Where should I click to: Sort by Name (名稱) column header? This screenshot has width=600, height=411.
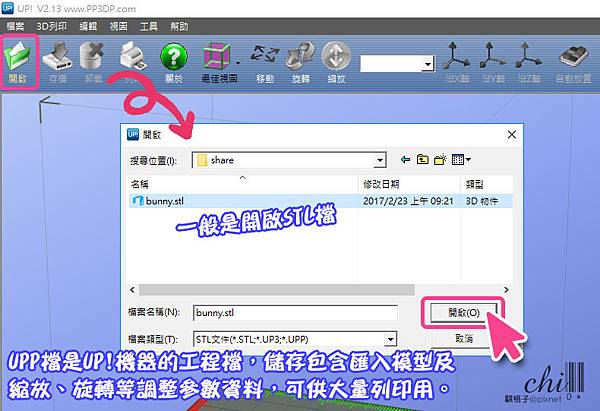coord(243,184)
